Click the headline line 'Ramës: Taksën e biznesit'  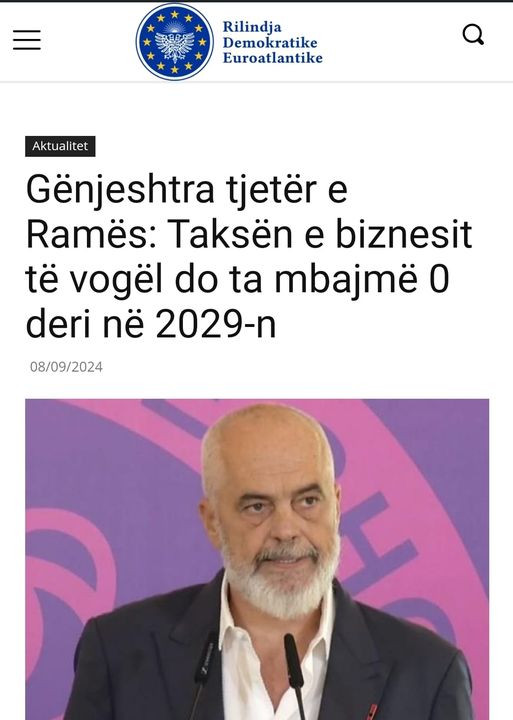click(249, 234)
